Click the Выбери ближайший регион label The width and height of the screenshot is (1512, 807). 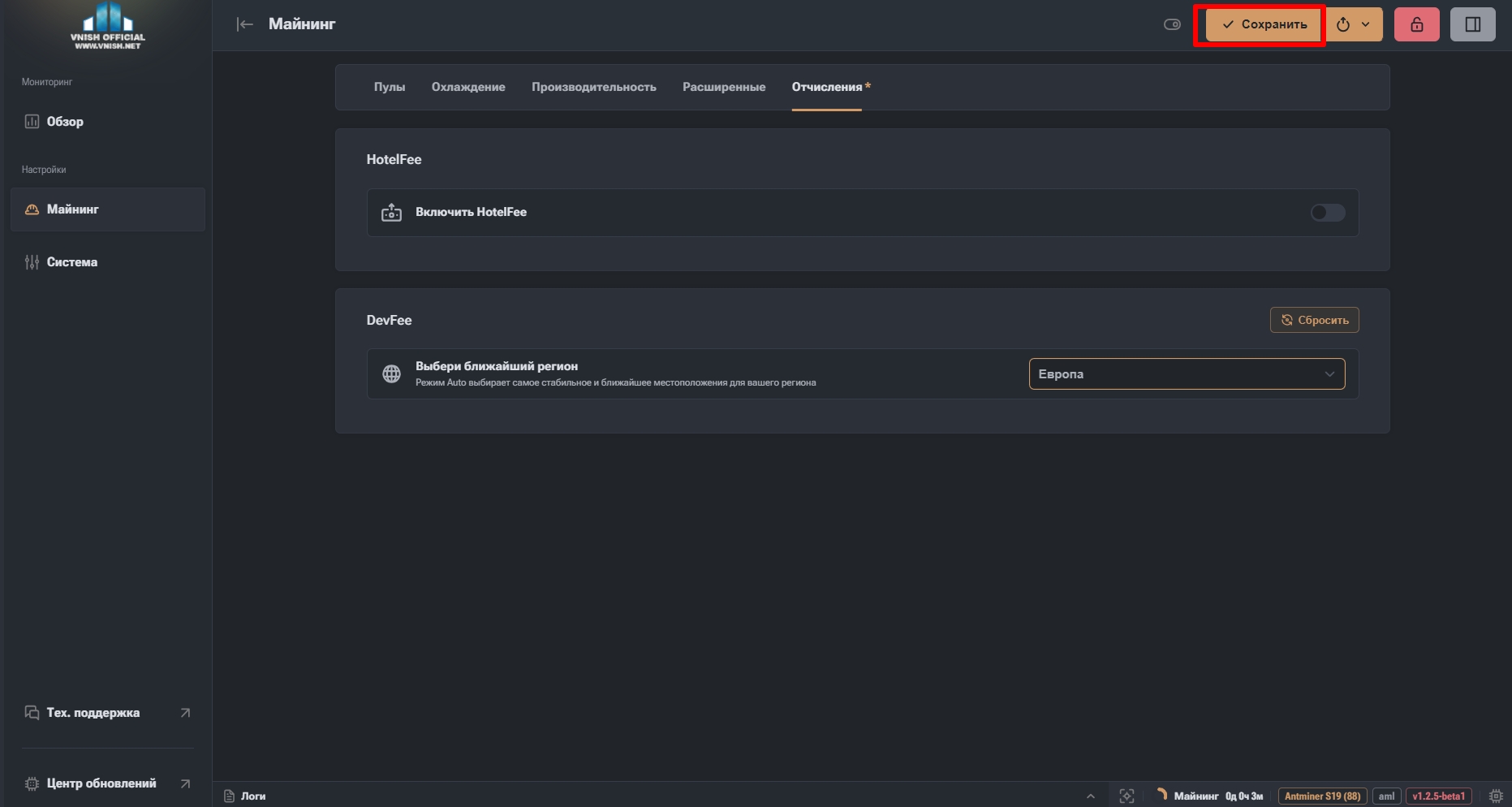click(x=497, y=366)
